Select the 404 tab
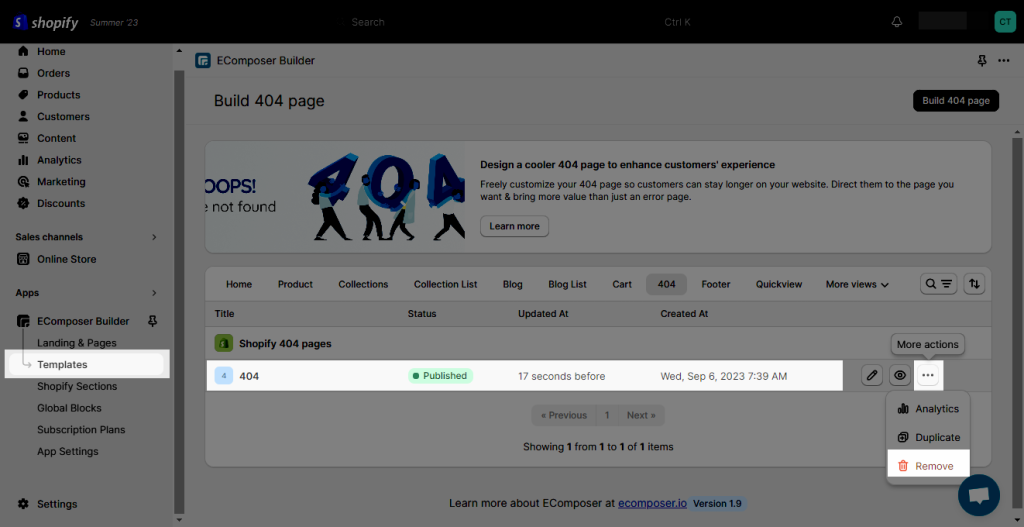 click(x=666, y=284)
